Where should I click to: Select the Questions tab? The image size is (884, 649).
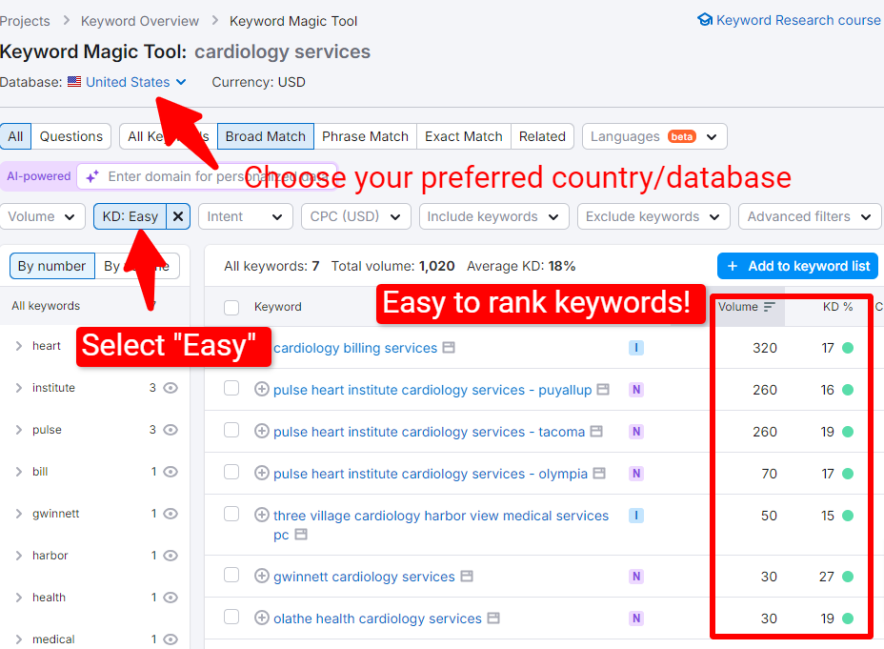(71, 136)
